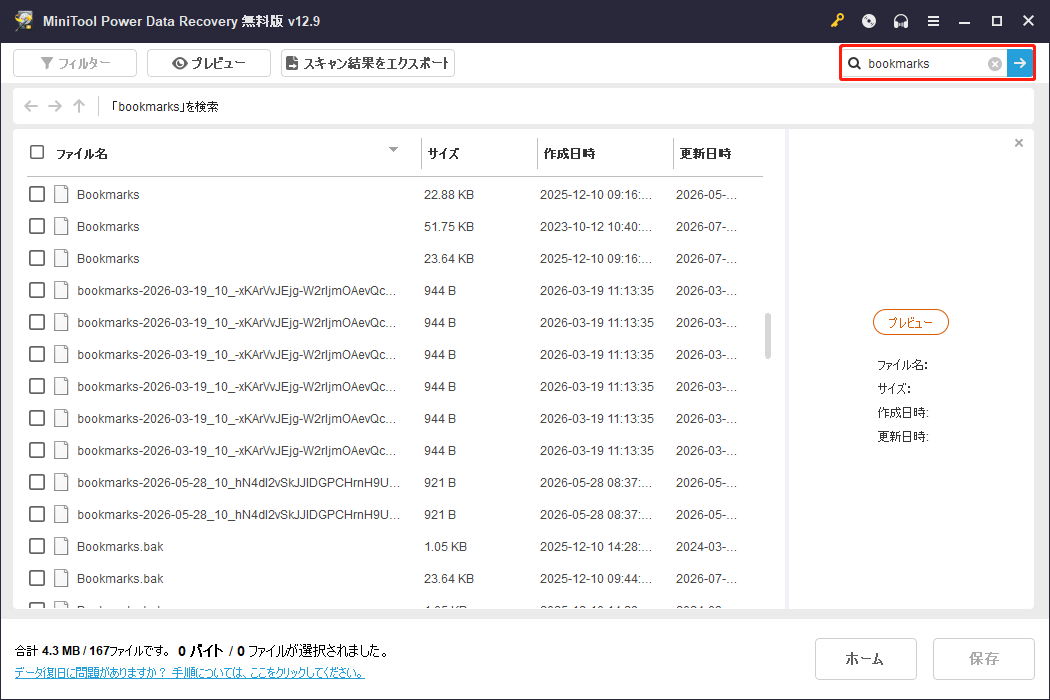Click orange プレビュー button in side panel
This screenshot has height=700, width=1050.
click(911, 322)
